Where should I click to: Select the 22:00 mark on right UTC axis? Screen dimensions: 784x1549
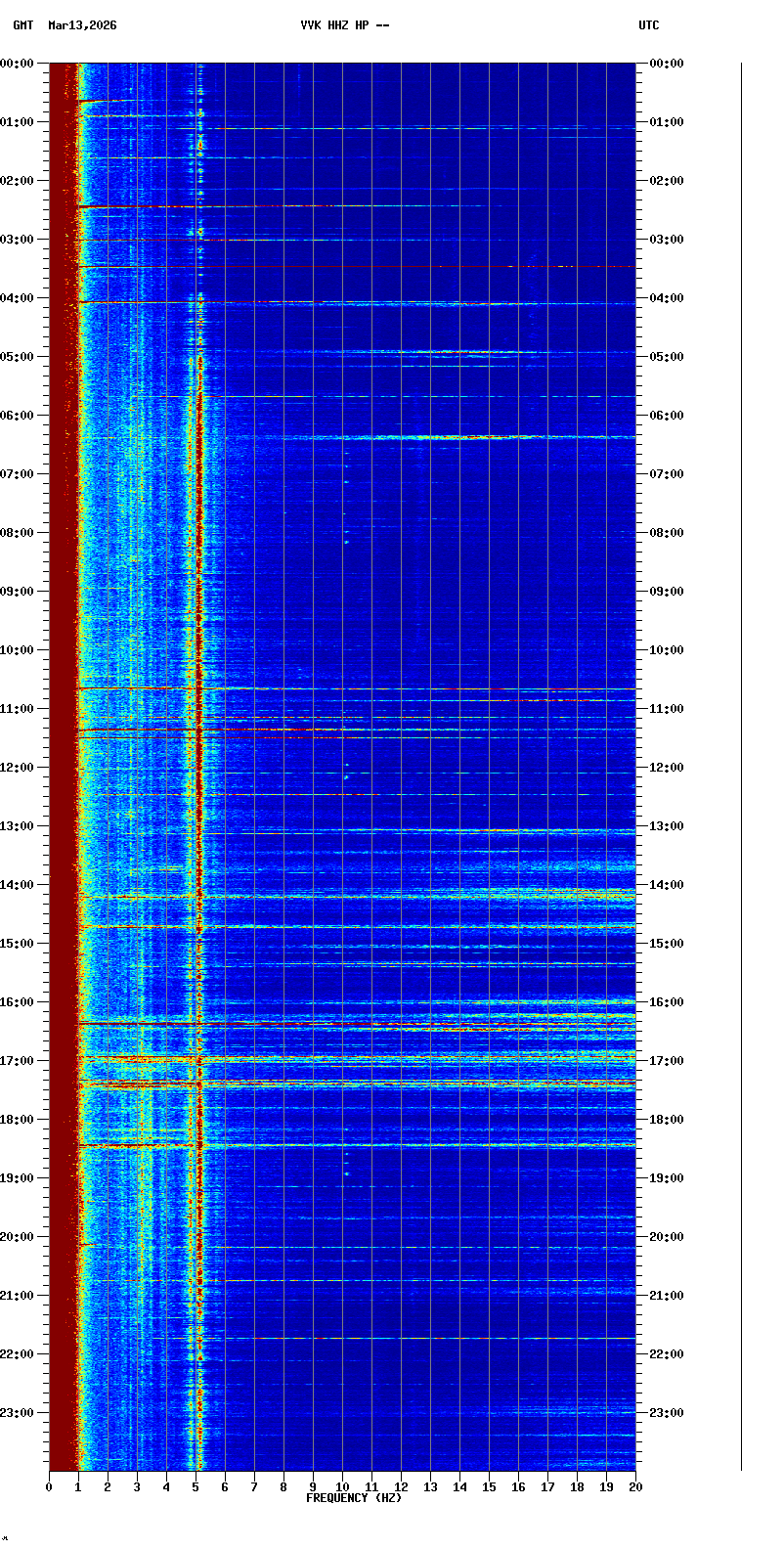pos(667,1354)
